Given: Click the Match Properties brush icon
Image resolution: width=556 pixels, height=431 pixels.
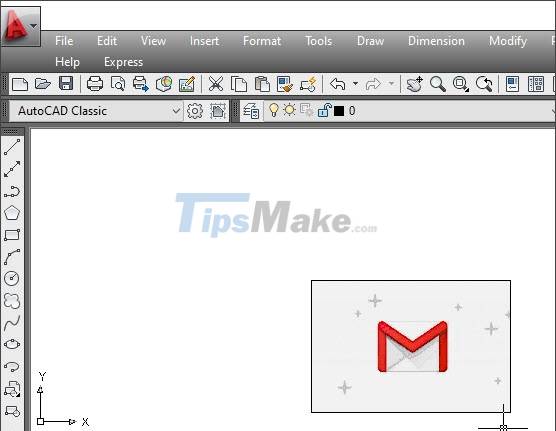Looking at the screenshot, I should pos(285,84).
